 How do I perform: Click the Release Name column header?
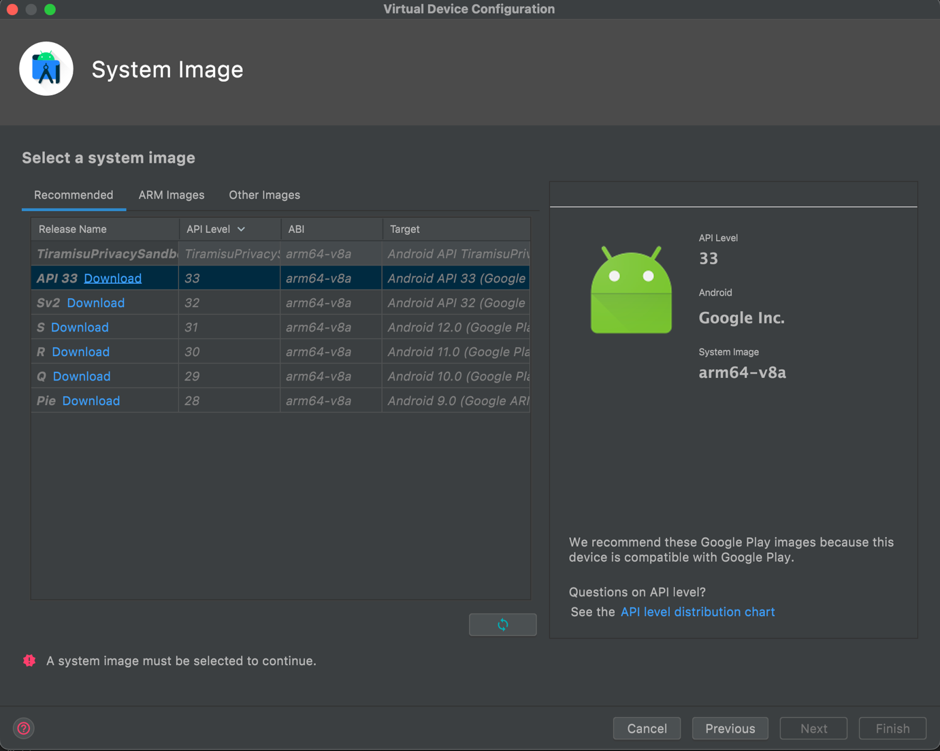click(x=73, y=230)
